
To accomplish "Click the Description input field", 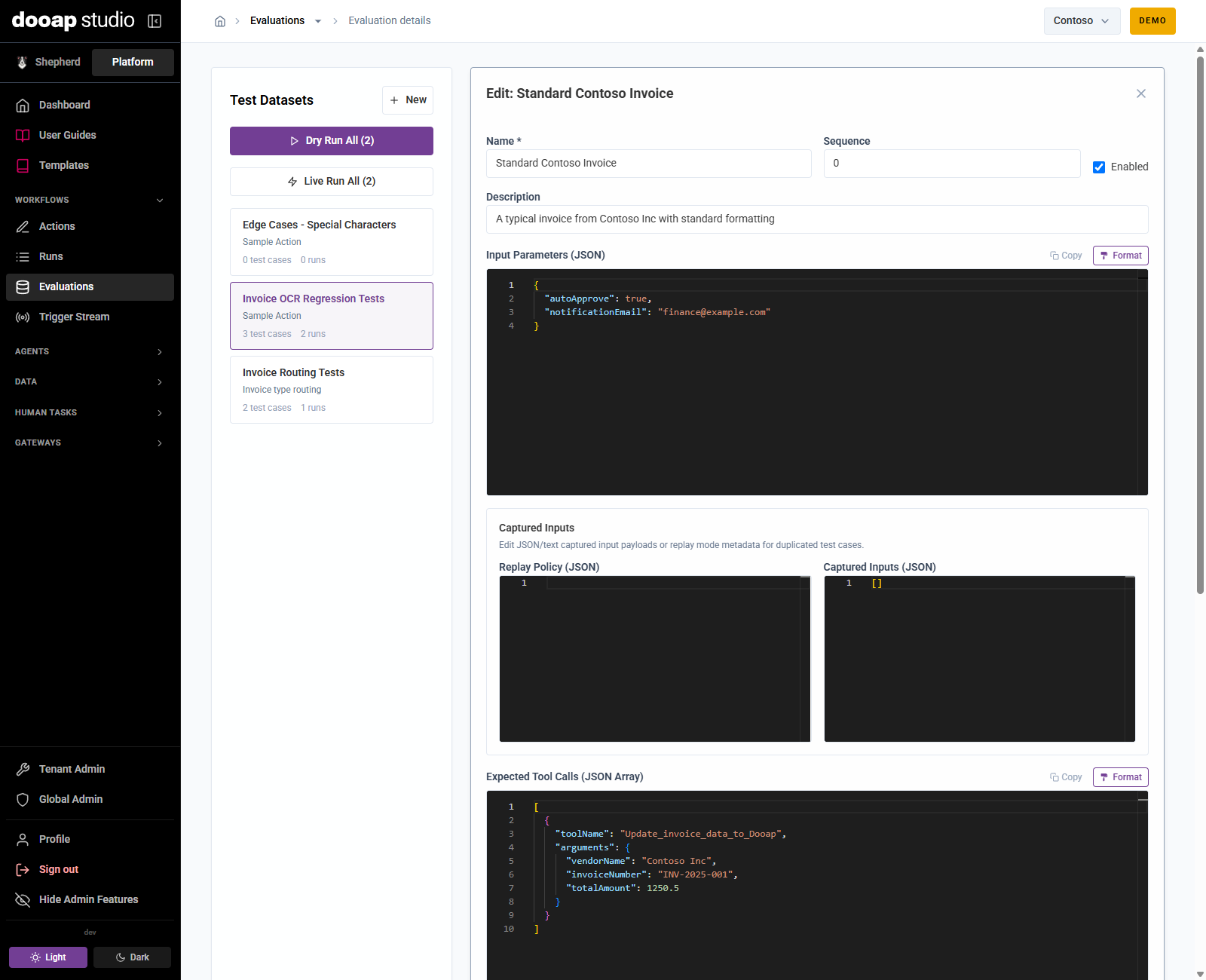I will click(x=817, y=219).
